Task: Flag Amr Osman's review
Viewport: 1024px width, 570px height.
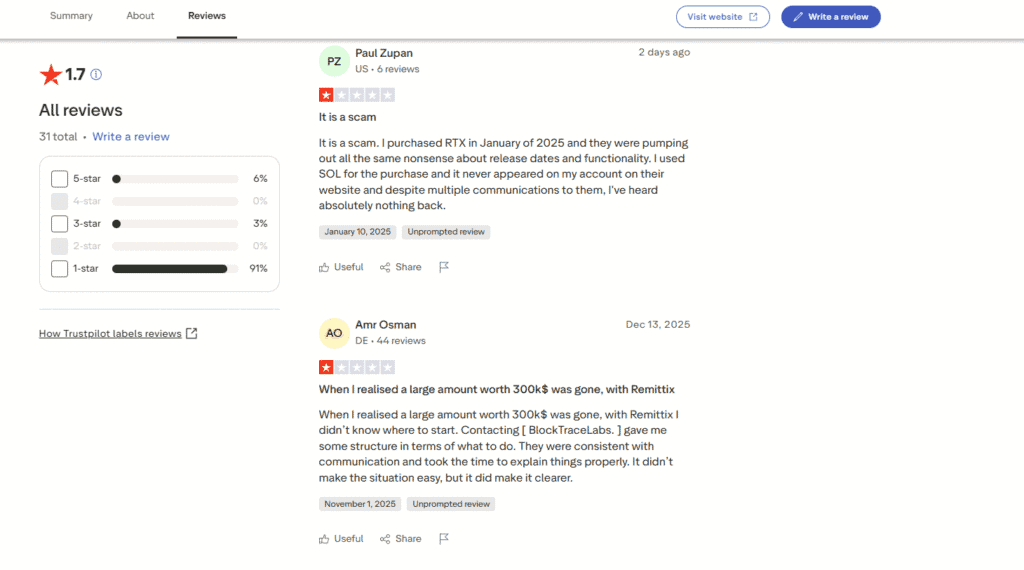Action: point(444,539)
